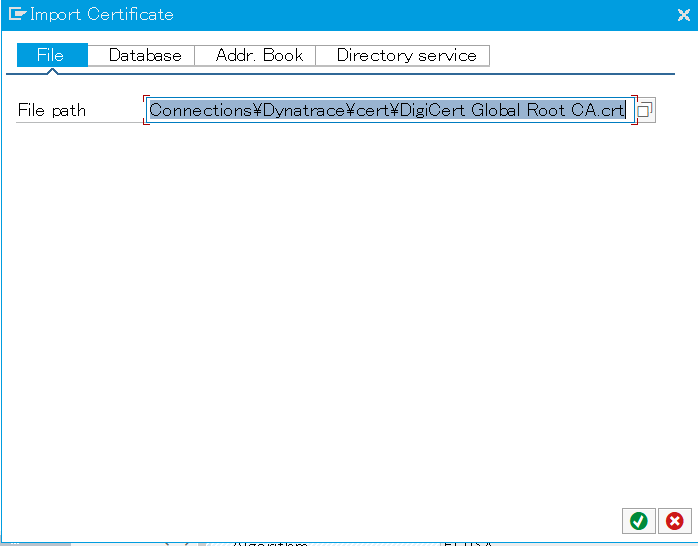The image size is (698, 546).
Task: Click the "cert" folder segment in path
Action: [x=373, y=111]
